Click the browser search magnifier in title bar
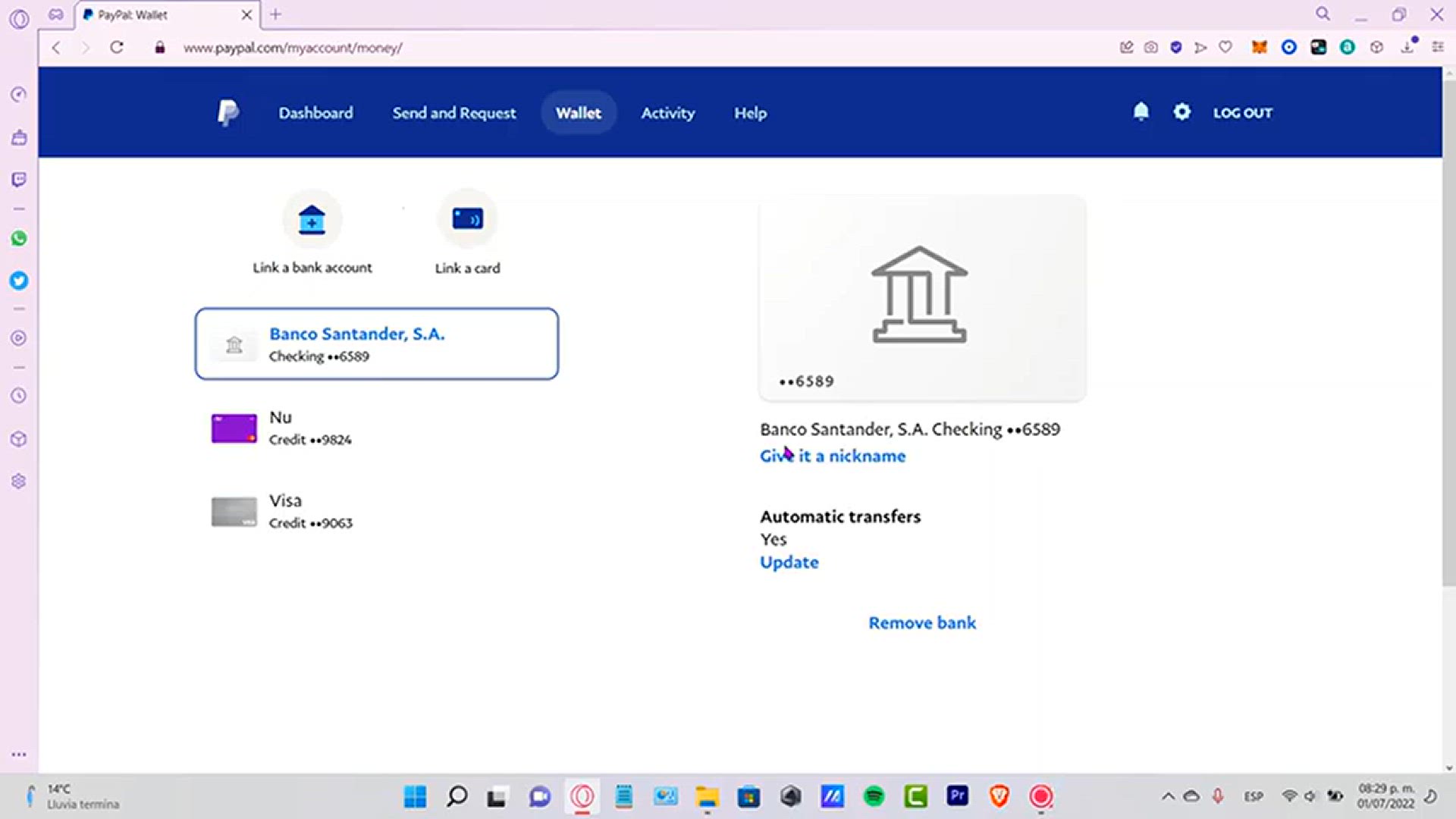This screenshot has height=819, width=1456. (x=1323, y=14)
